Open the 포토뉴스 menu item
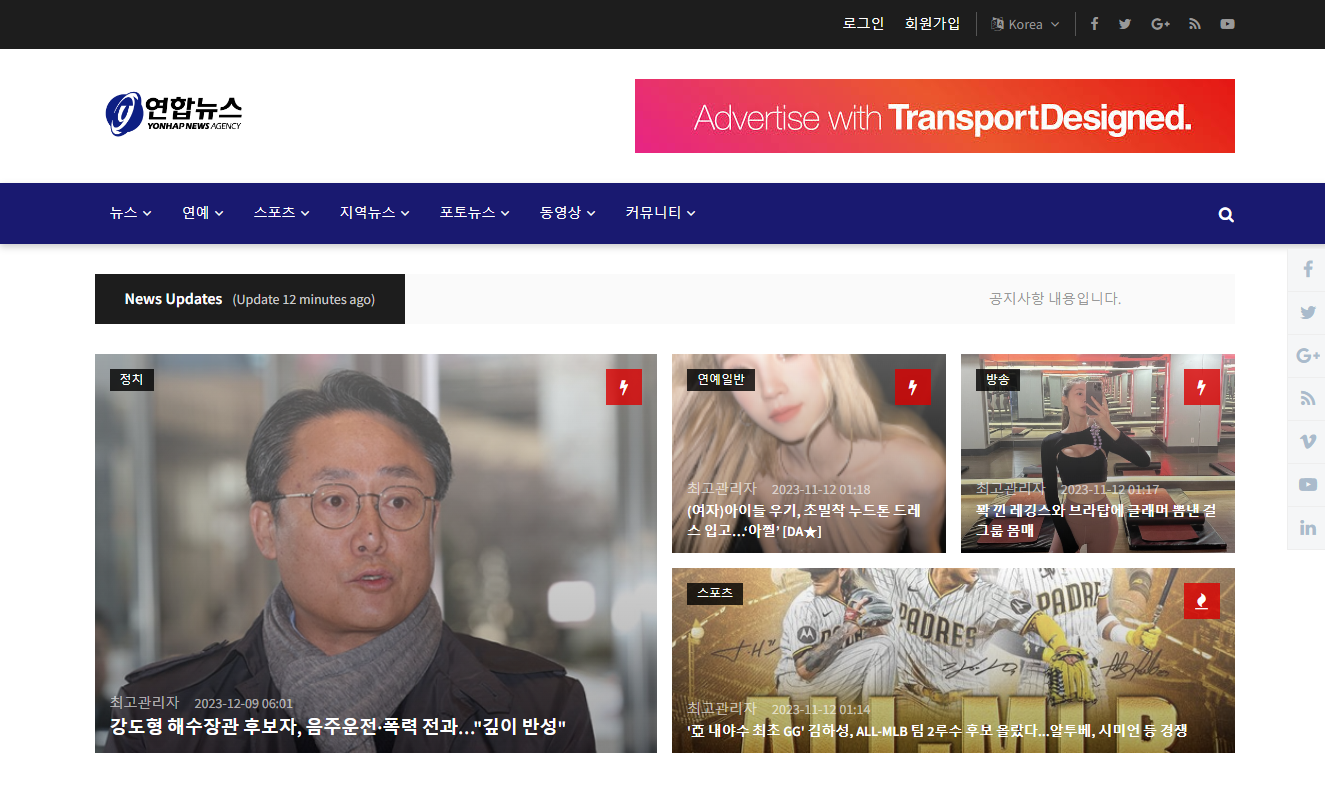The width and height of the screenshot is (1325, 797). (474, 213)
